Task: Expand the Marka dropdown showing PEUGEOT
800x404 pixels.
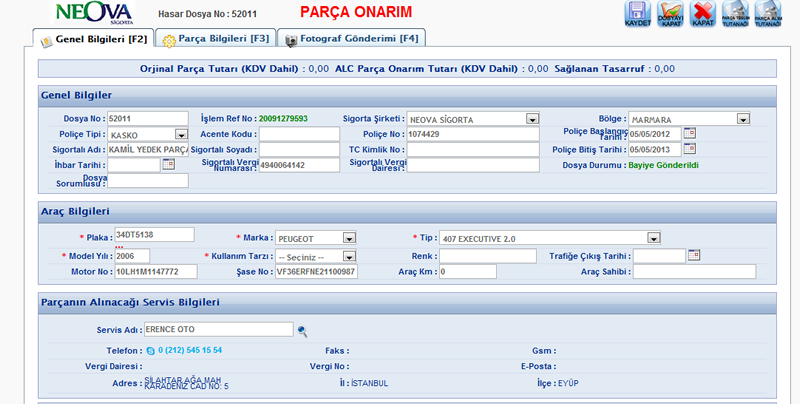Action: tap(349, 238)
